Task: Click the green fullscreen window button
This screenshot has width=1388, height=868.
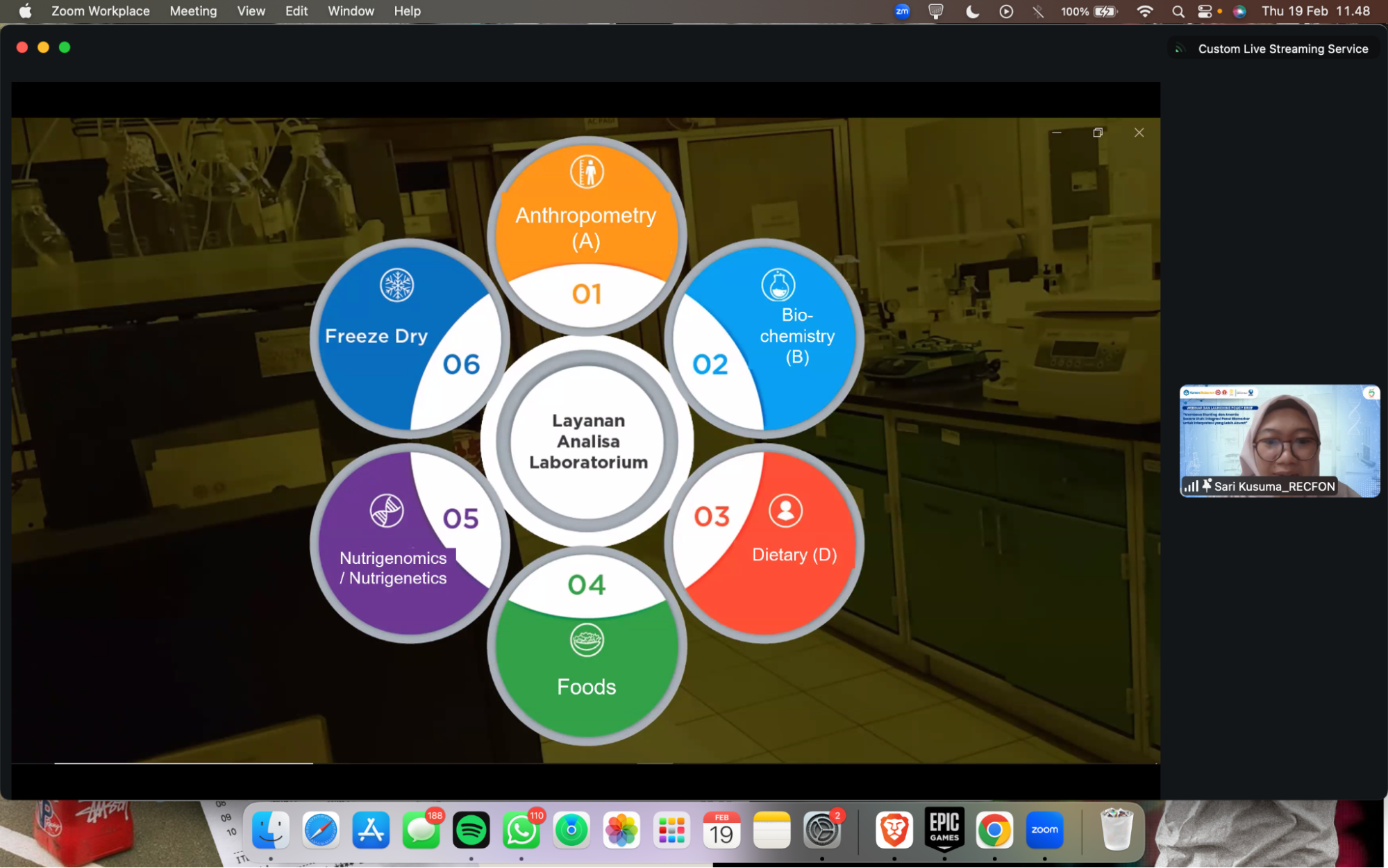Action: click(x=65, y=47)
